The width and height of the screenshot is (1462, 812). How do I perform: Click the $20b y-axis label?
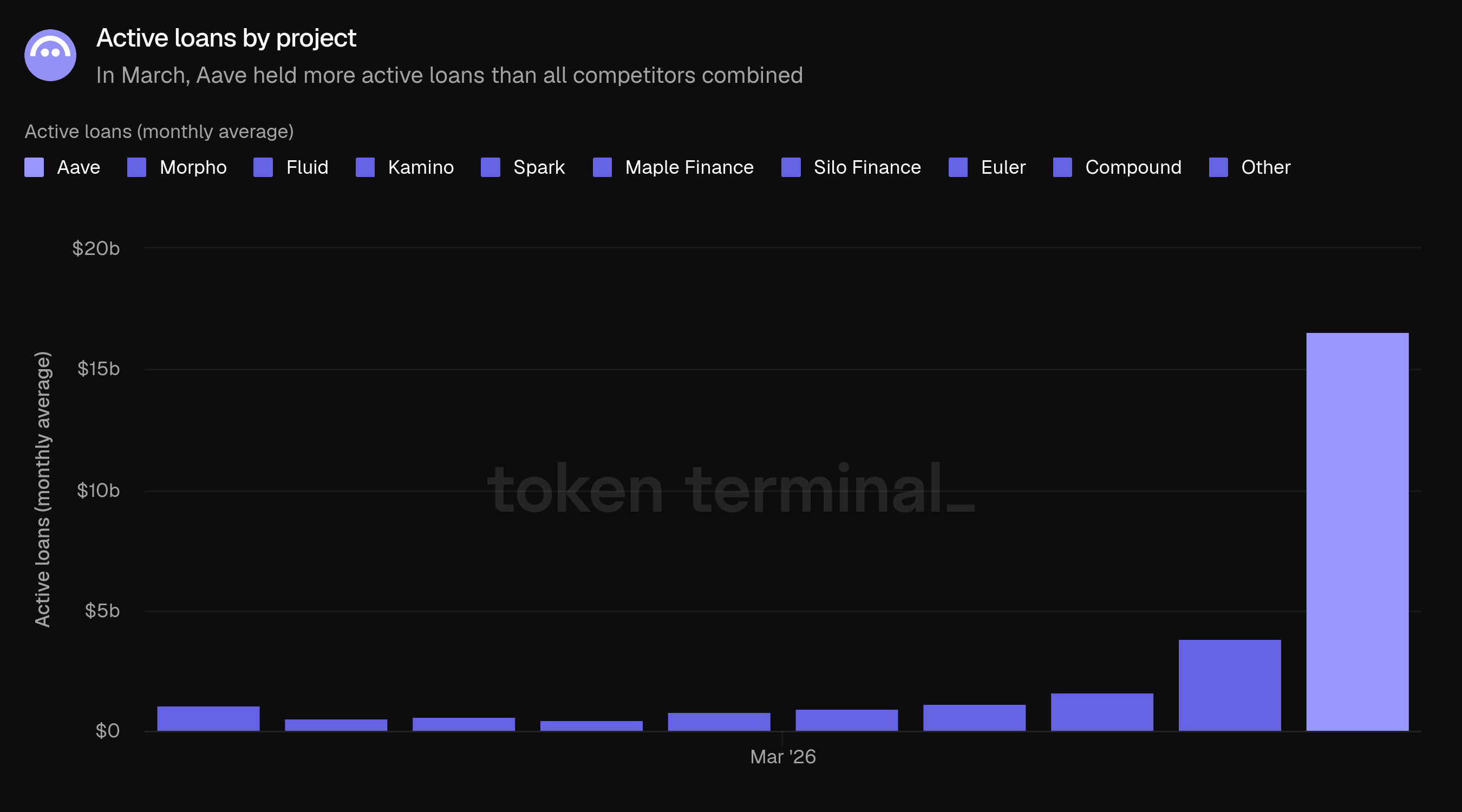[96, 248]
